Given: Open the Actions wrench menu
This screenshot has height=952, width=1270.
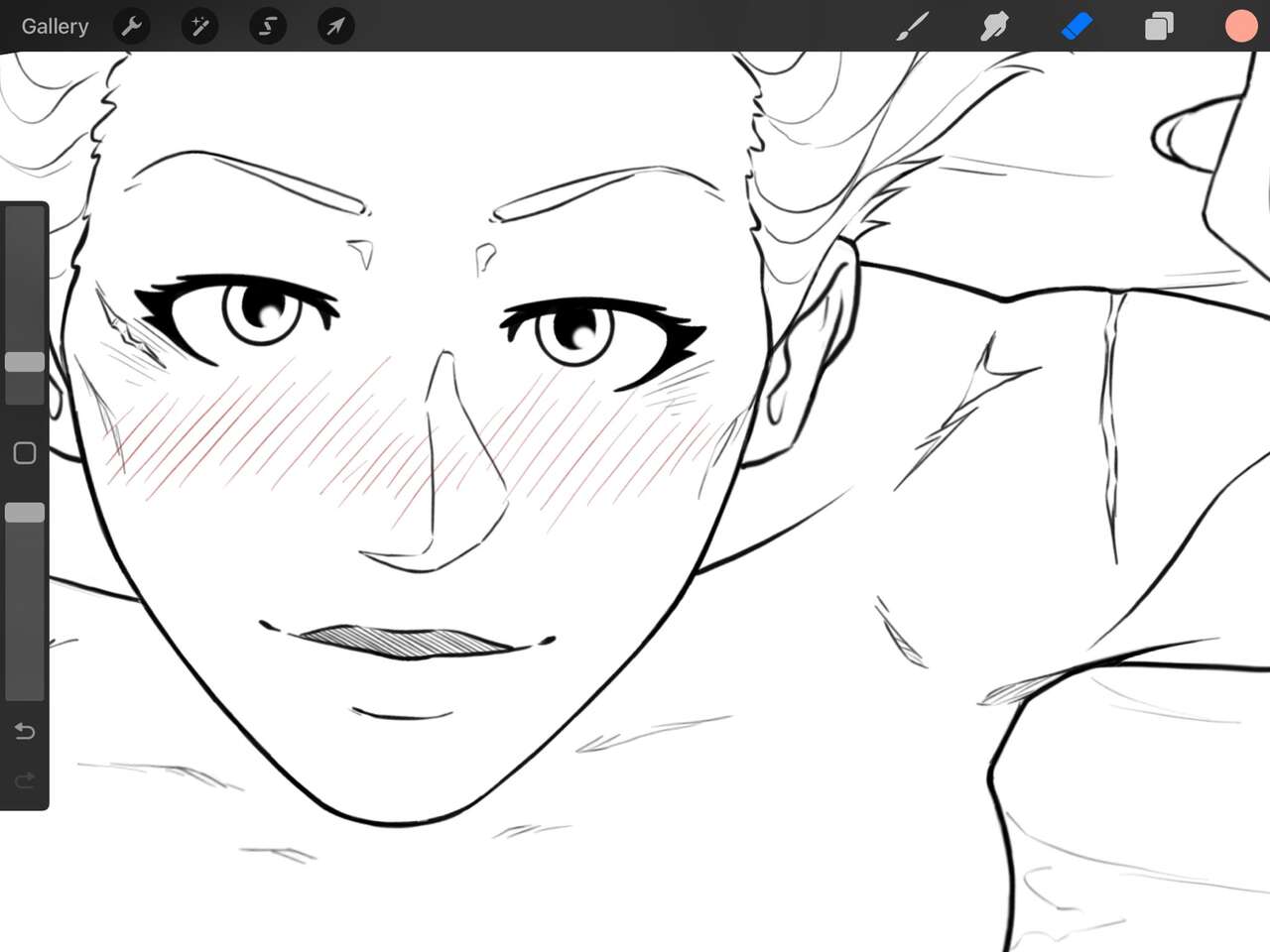Looking at the screenshot, I should 131,27.
